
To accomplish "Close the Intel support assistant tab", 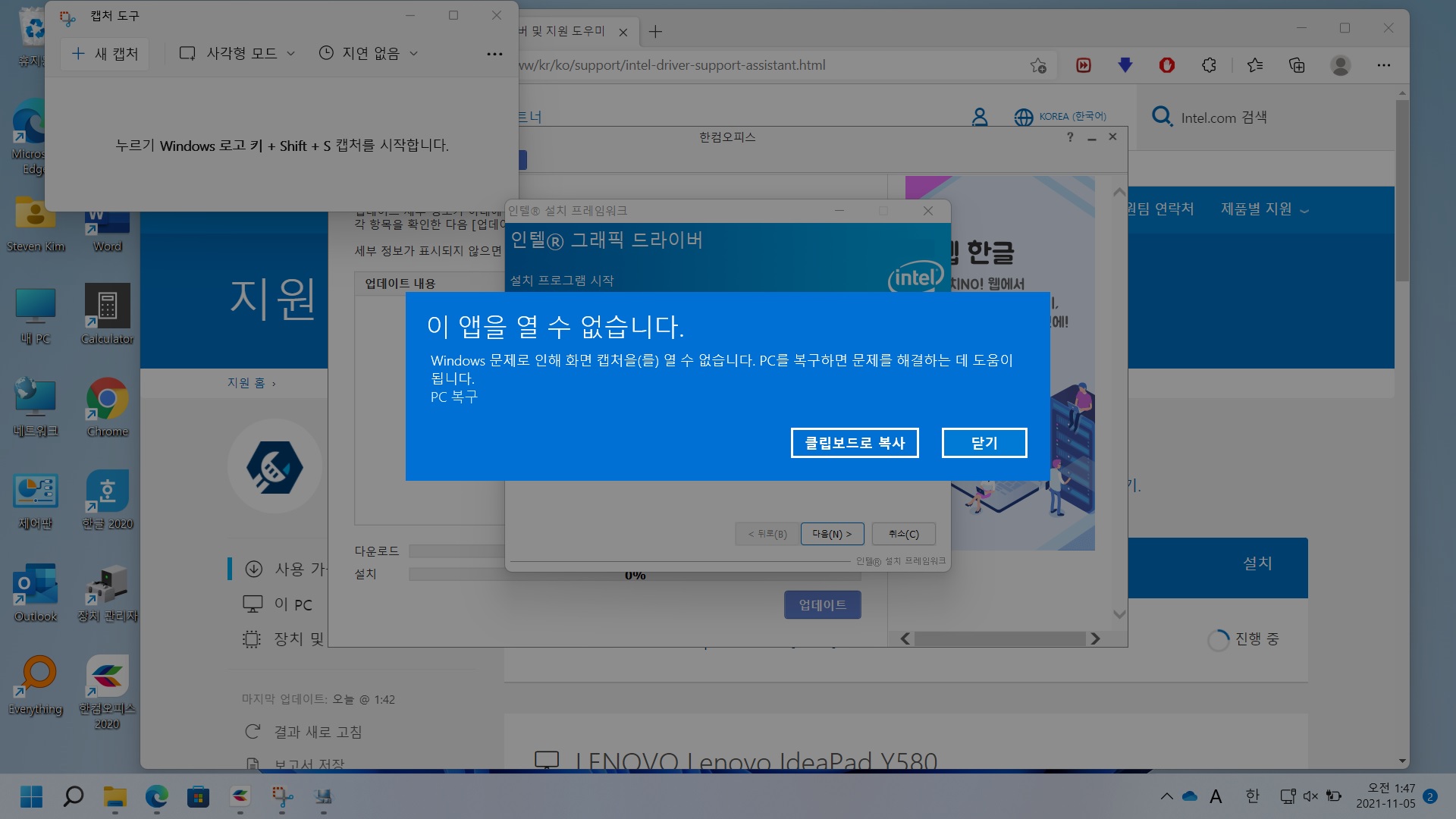I will 623,32.
